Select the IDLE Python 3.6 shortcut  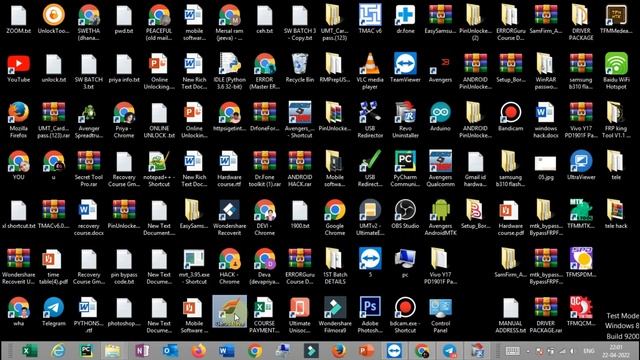coord(229,71)
